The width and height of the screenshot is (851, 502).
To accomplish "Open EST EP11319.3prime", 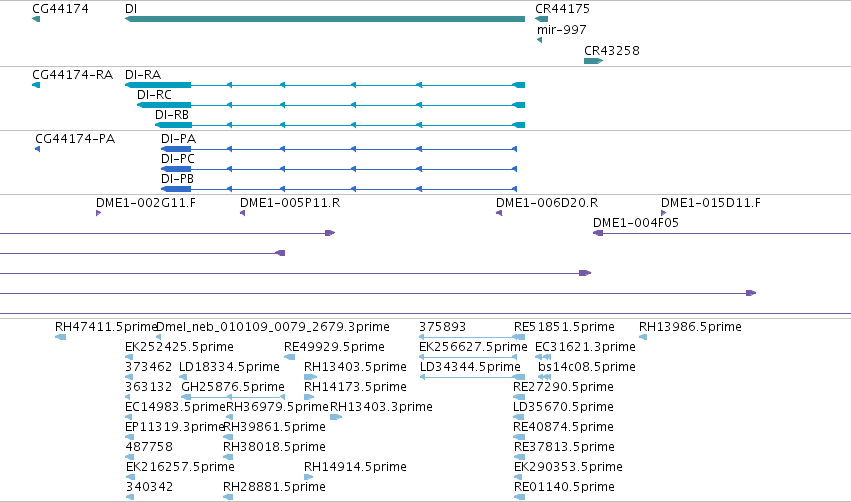I will (x=175, y=427).
